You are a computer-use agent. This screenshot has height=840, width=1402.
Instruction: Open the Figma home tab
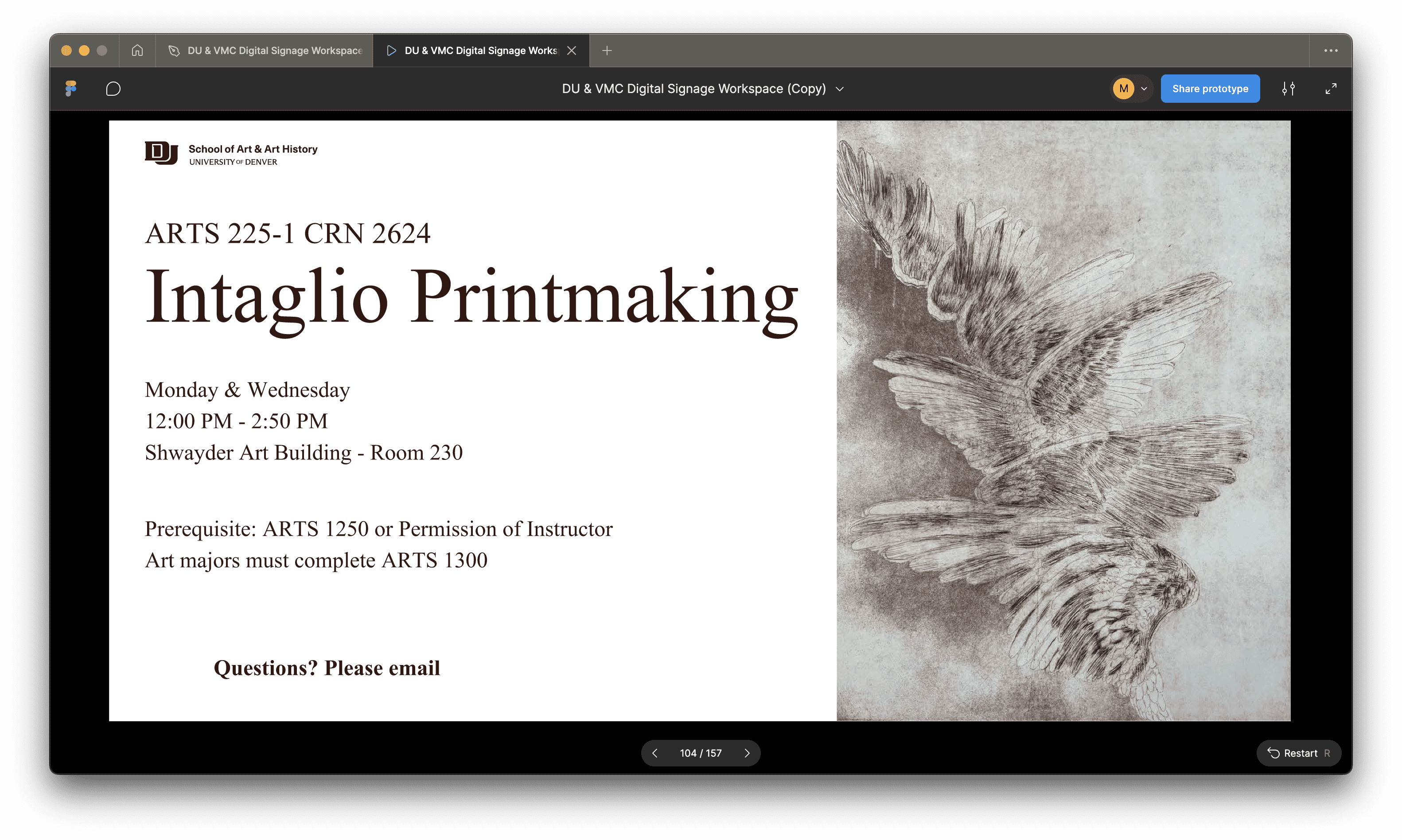[x=137, y=51]
